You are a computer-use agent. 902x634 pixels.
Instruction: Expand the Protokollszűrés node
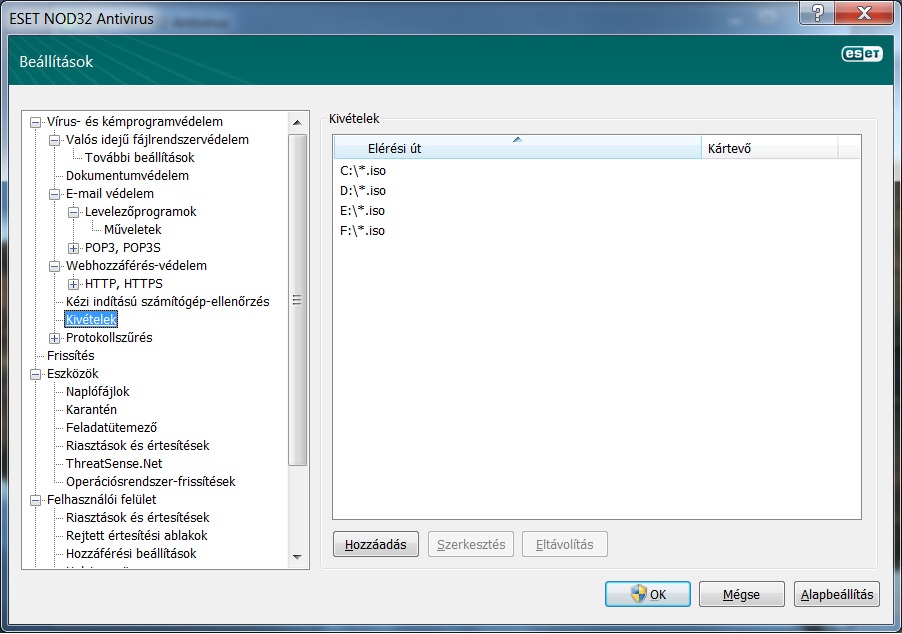(55, 338)
